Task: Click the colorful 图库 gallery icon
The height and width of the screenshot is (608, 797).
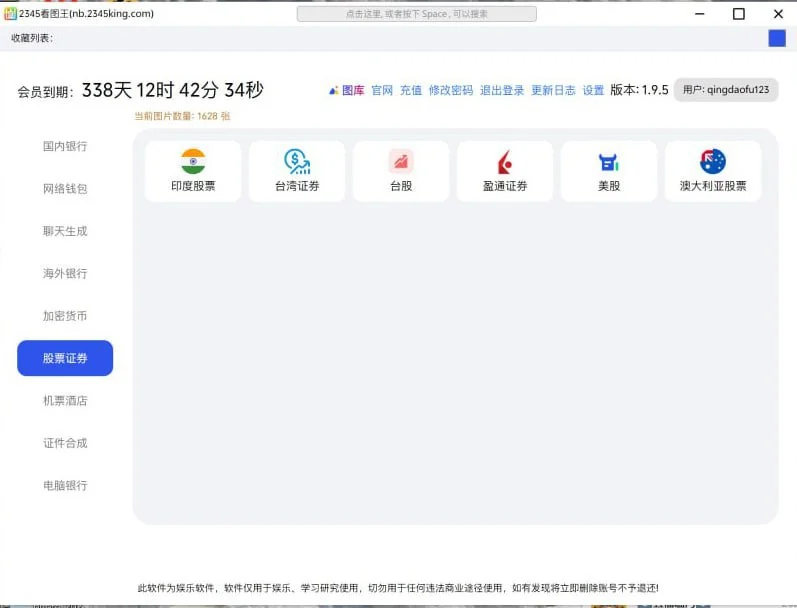Action: click(333, 90)
